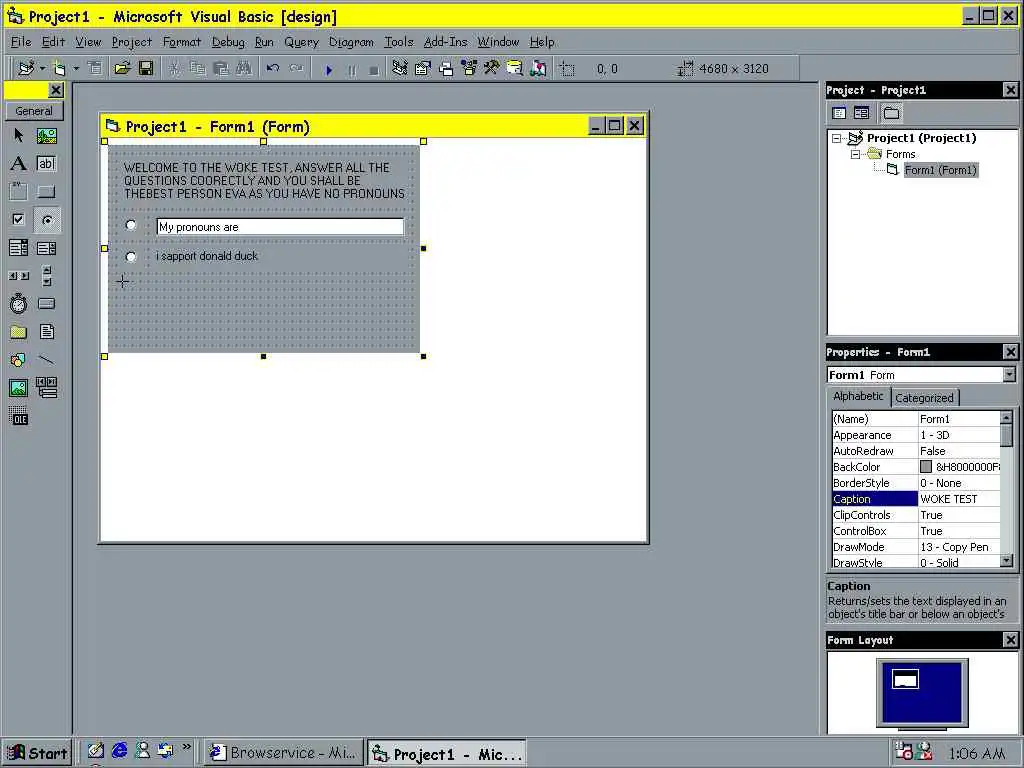1024x768 pixels.
Task: Collapse the Project1 (Project1) tree node
Action: tap(837, 138)
